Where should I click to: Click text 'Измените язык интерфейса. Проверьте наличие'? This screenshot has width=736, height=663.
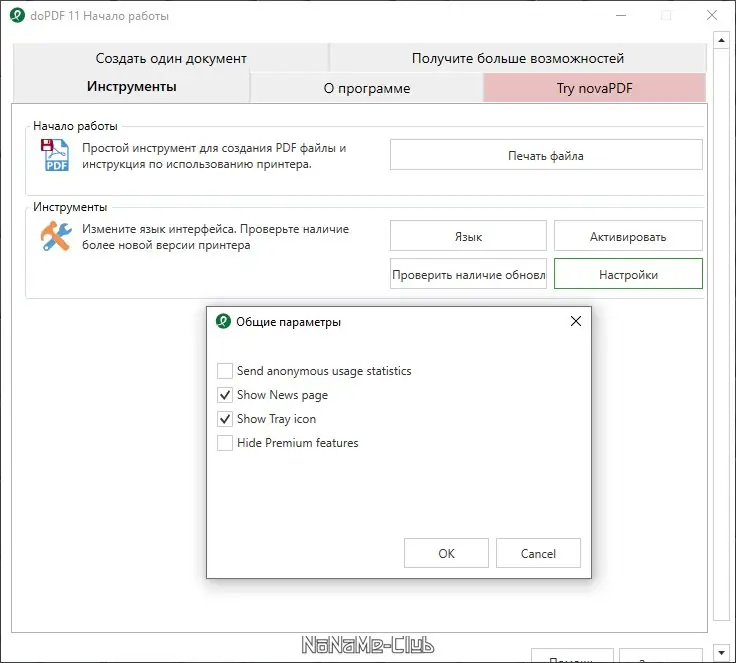(x=215, y=229)
